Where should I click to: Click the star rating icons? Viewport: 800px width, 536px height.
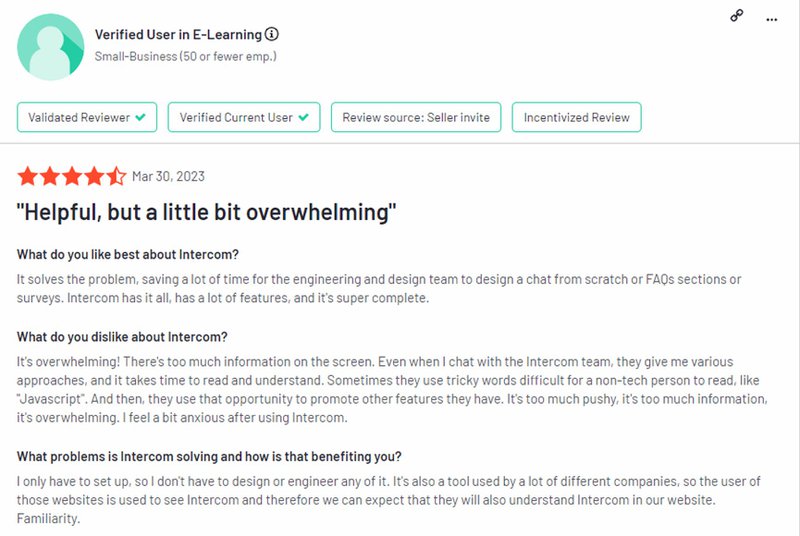click(x=71, y=177)
